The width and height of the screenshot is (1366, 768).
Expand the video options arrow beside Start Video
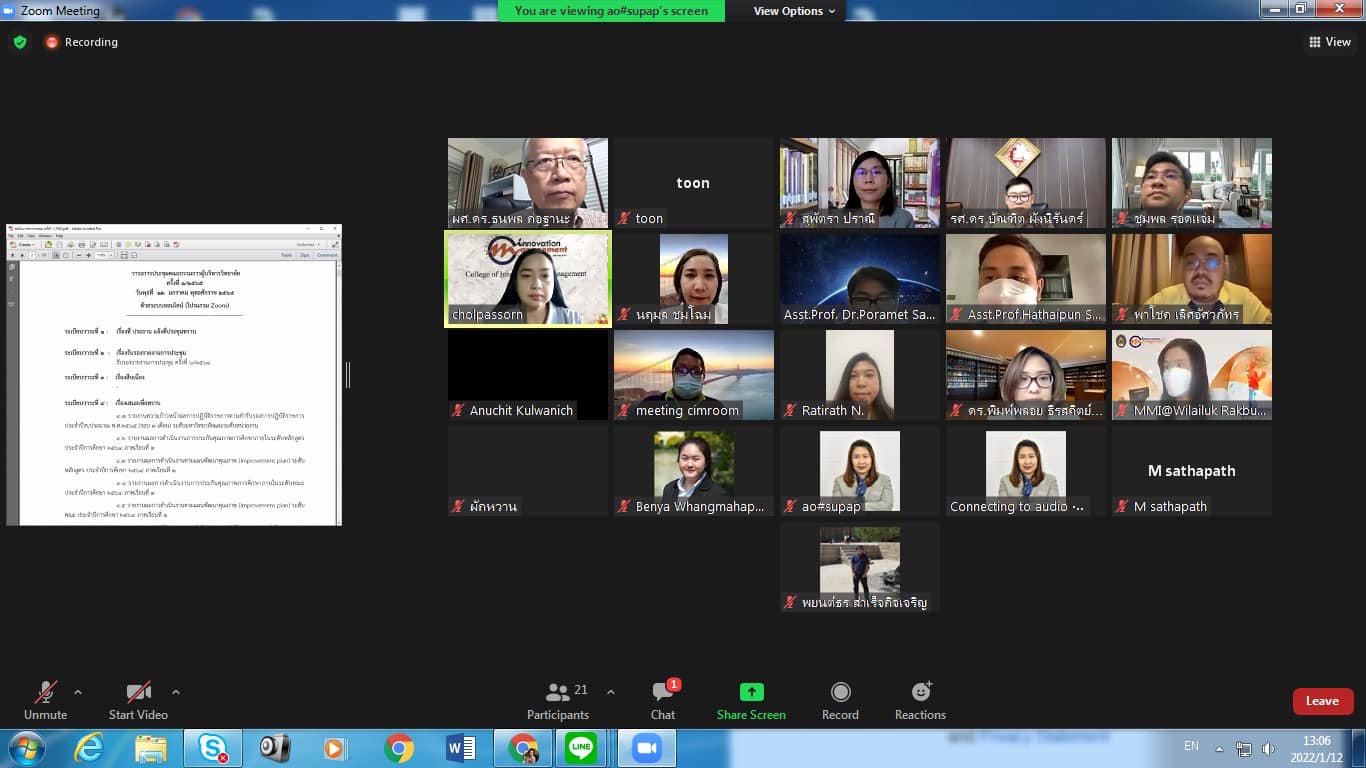pos(176,692)
